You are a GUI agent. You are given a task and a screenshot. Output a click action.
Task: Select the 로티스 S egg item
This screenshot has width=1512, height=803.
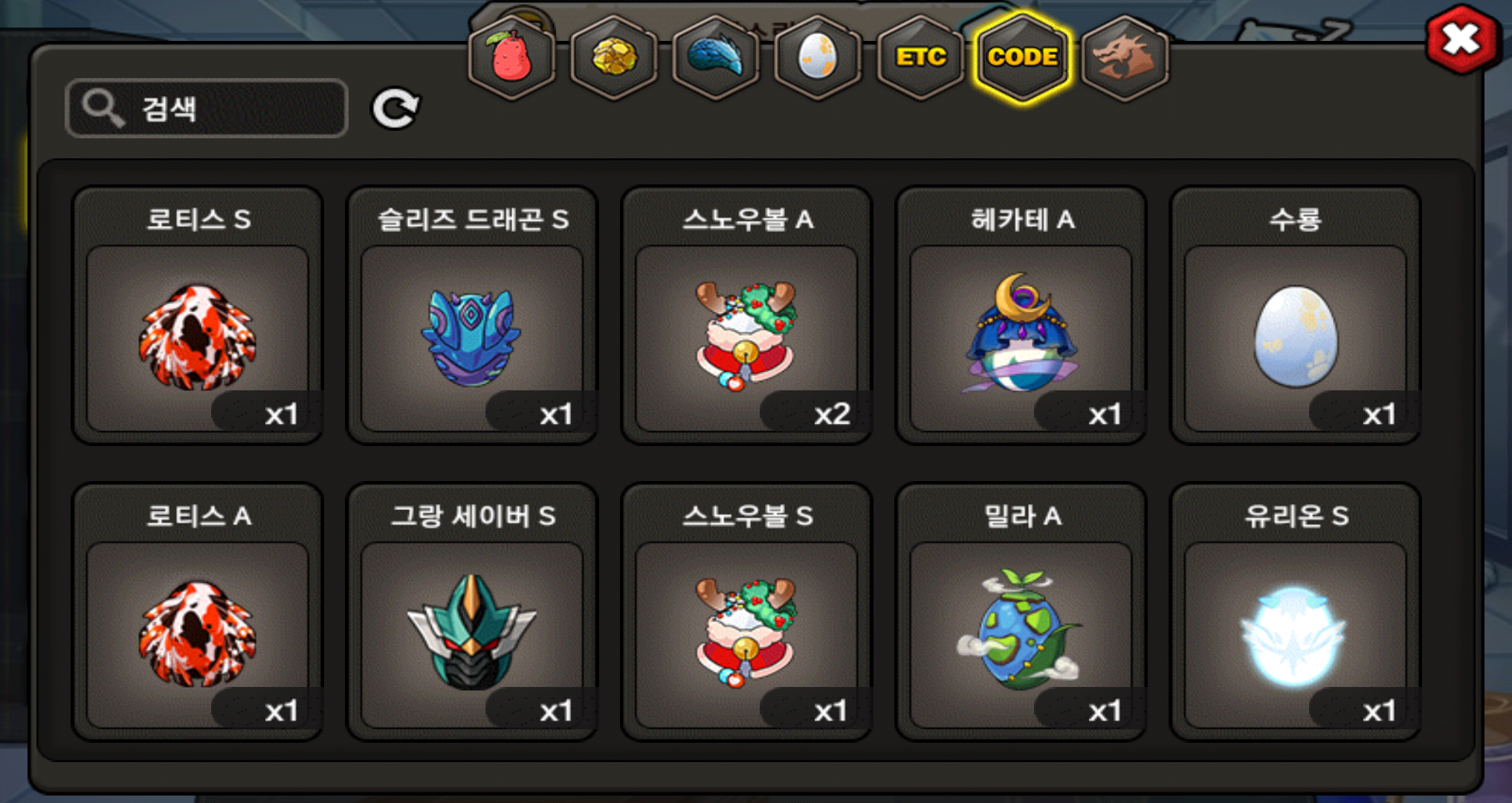coord(198,315)
